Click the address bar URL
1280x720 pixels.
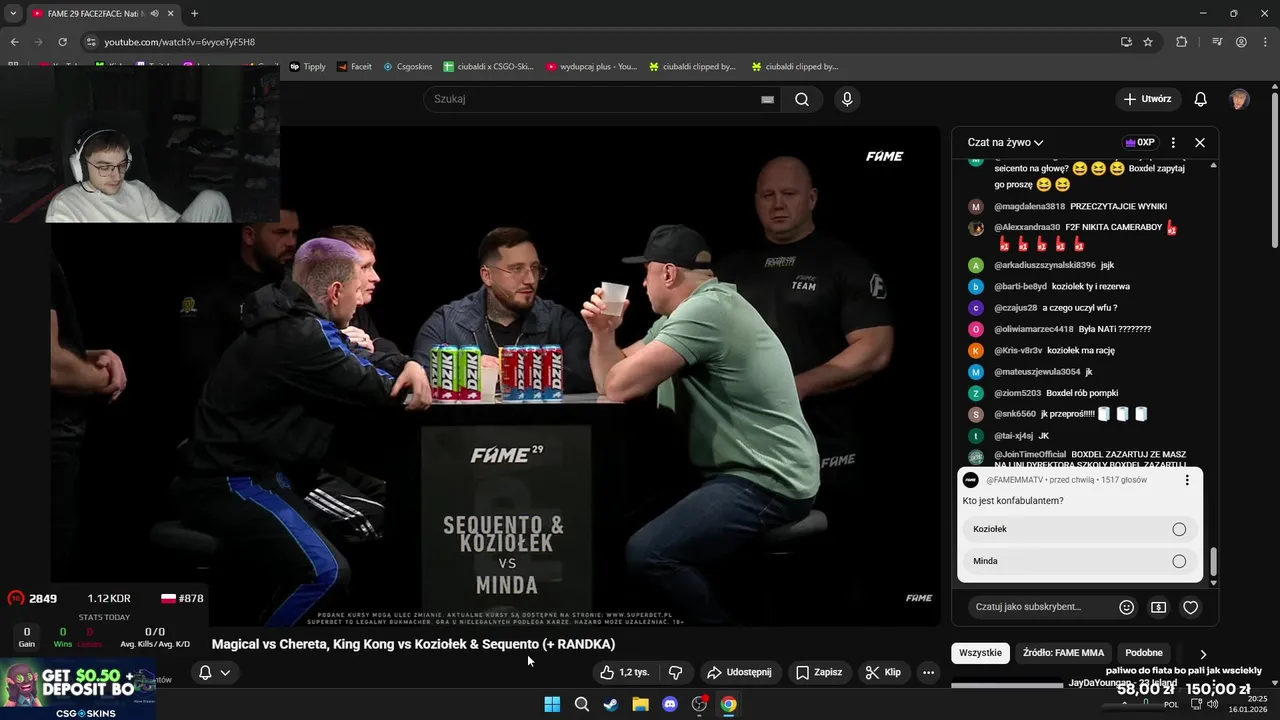pyautogui.click(x=180, y=42)
